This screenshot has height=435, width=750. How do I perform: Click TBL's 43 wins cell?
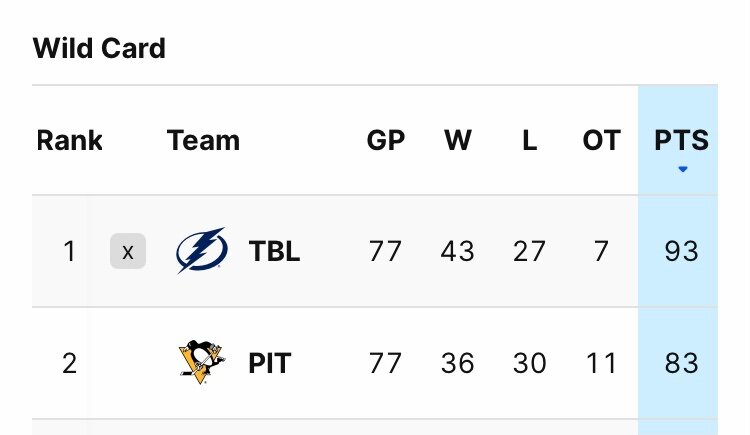click(457, 251)
